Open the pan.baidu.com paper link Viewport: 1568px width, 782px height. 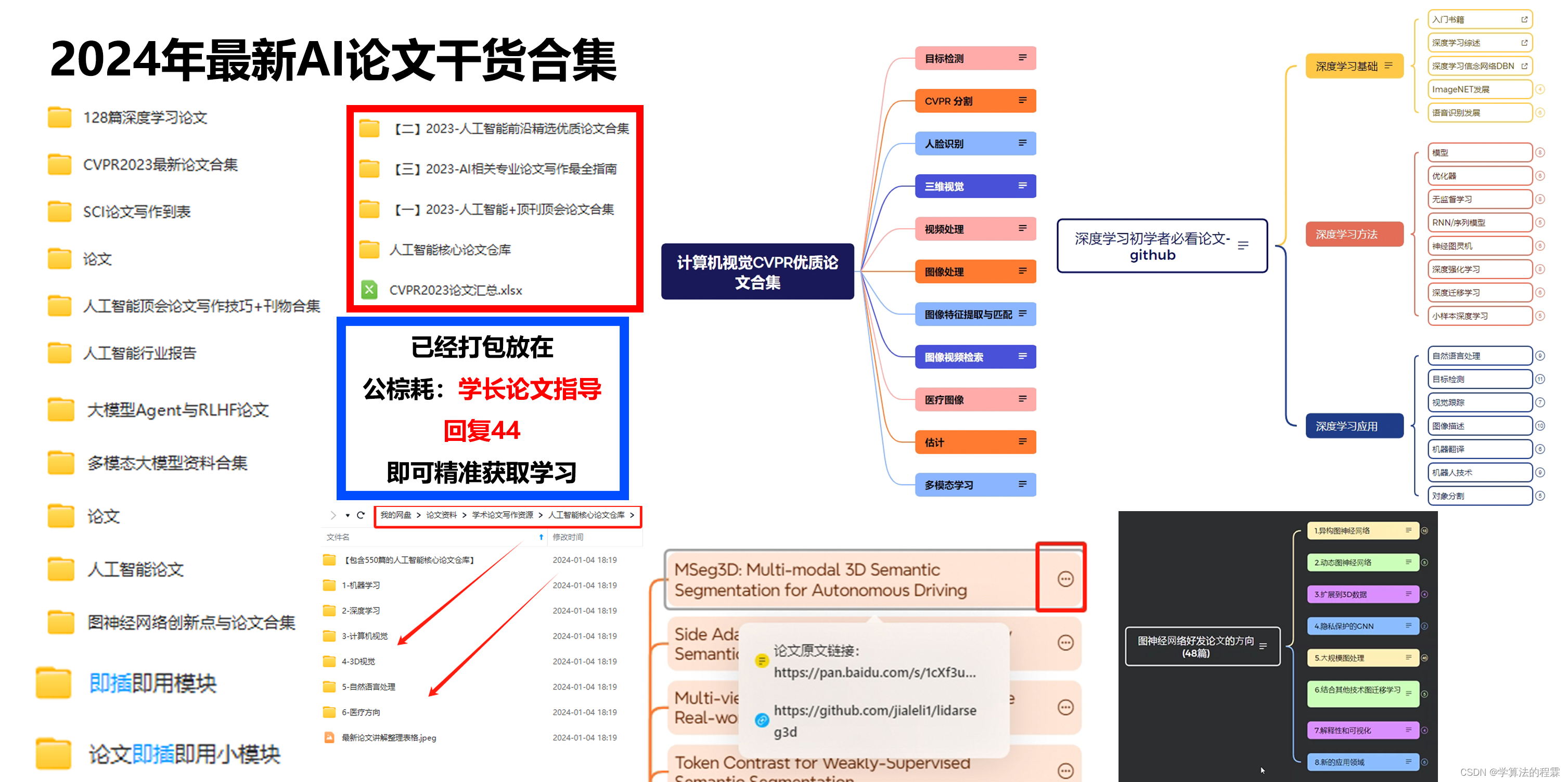pos(874,672)
